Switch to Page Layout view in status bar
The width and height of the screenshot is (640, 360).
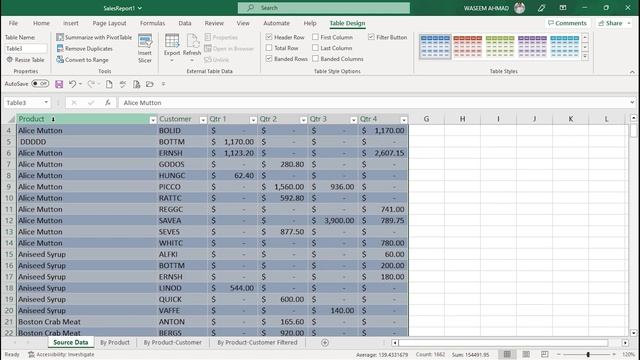tap(526, 354)
